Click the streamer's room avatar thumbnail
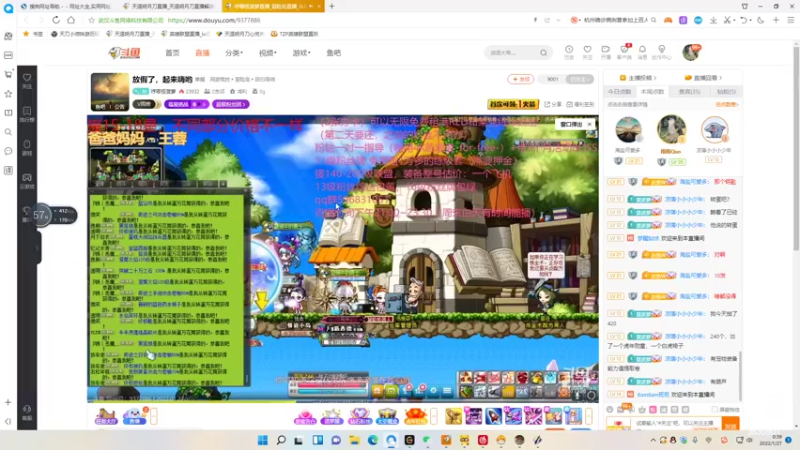Screen dimensions: 800x450 [x=110, y=91]
